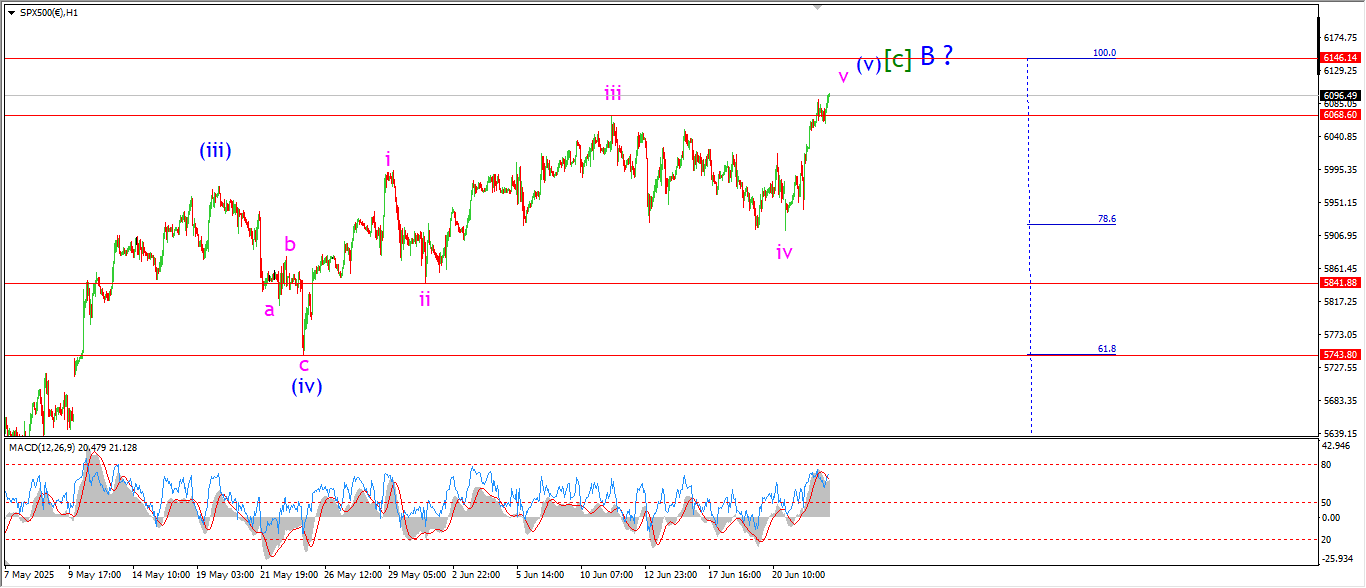
Task: Click the green [c] wave label
Action: tap(898, 60)
